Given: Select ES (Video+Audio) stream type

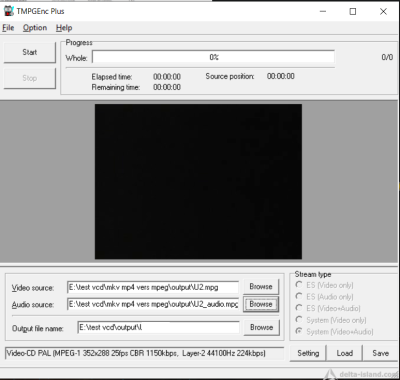Looking at the screenshot, I should (328, 308).
